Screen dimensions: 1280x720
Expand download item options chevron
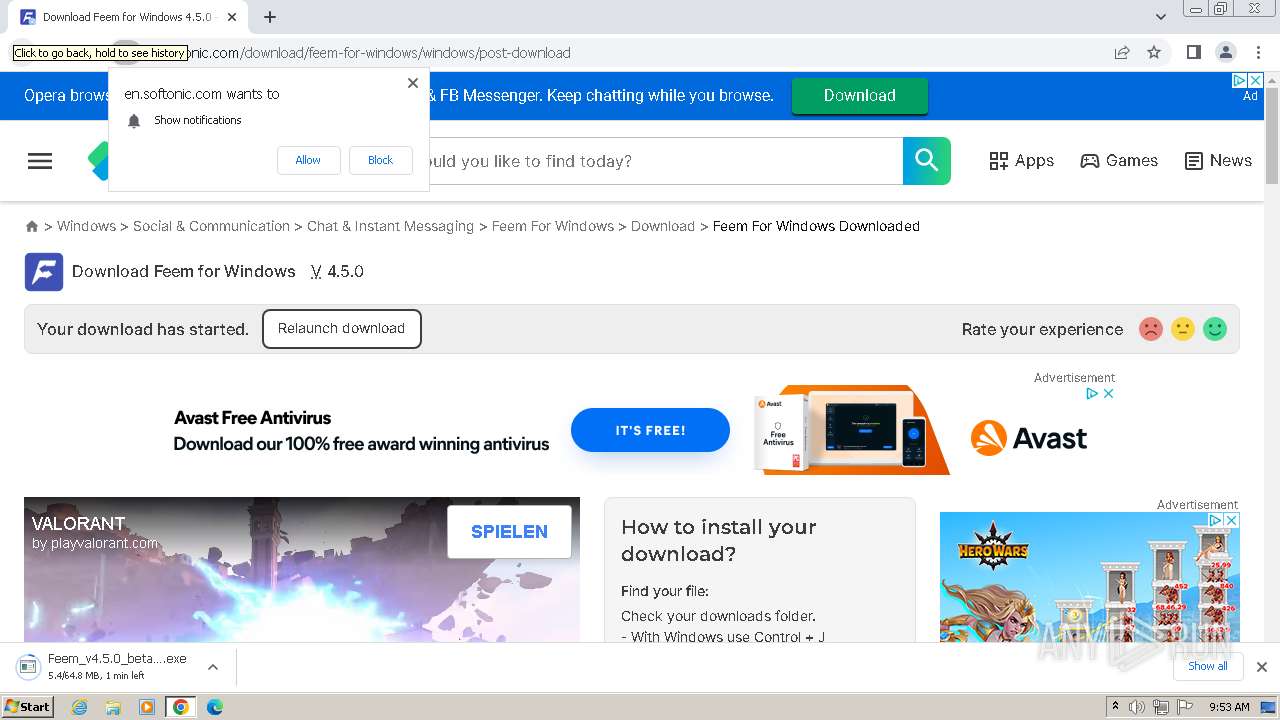[x=213, y=667]
